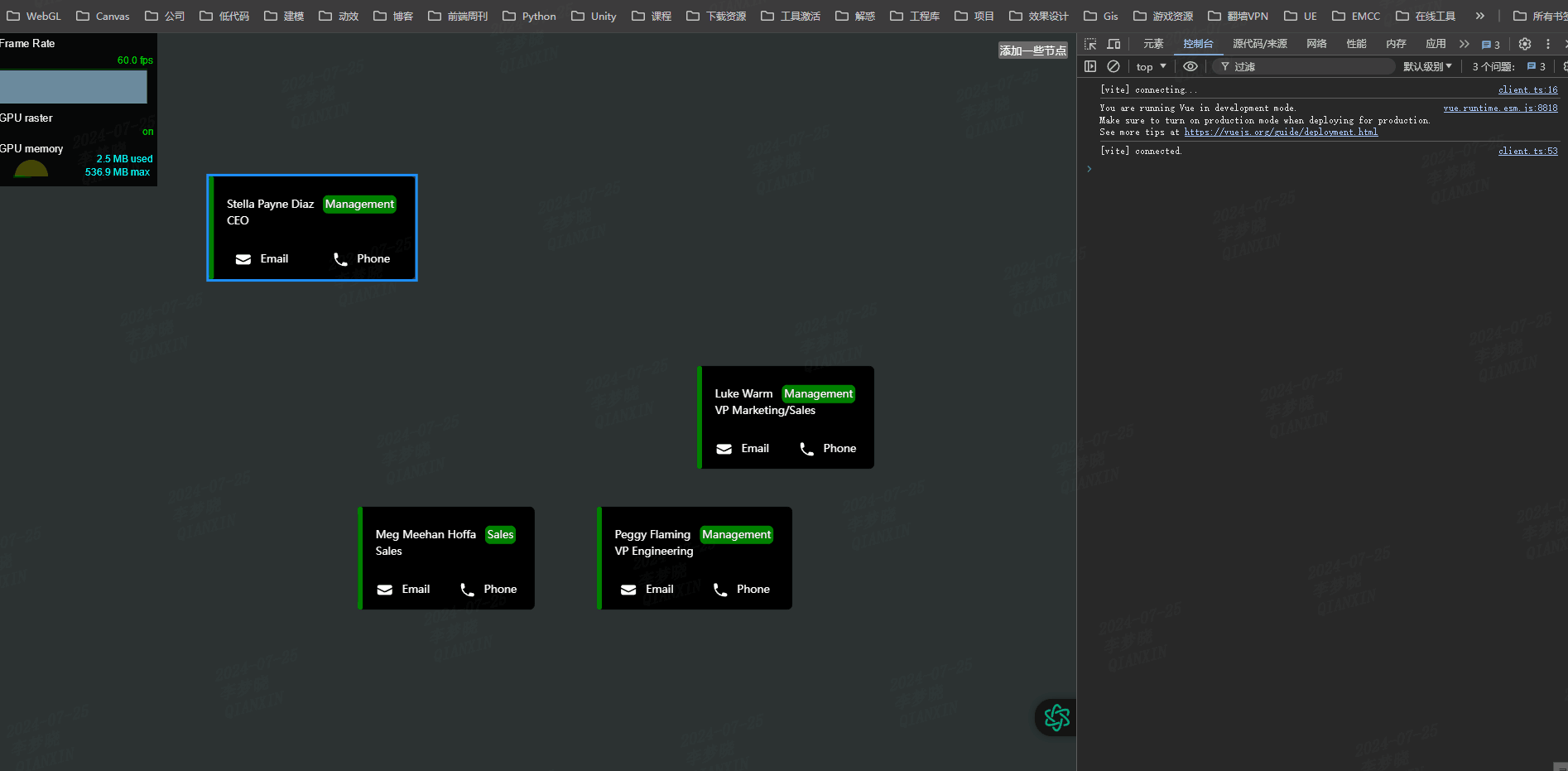Select the 控制台 (Console) tab
The width and height of the screenshot is (1568, 771).
click(x=1198, y=44)
